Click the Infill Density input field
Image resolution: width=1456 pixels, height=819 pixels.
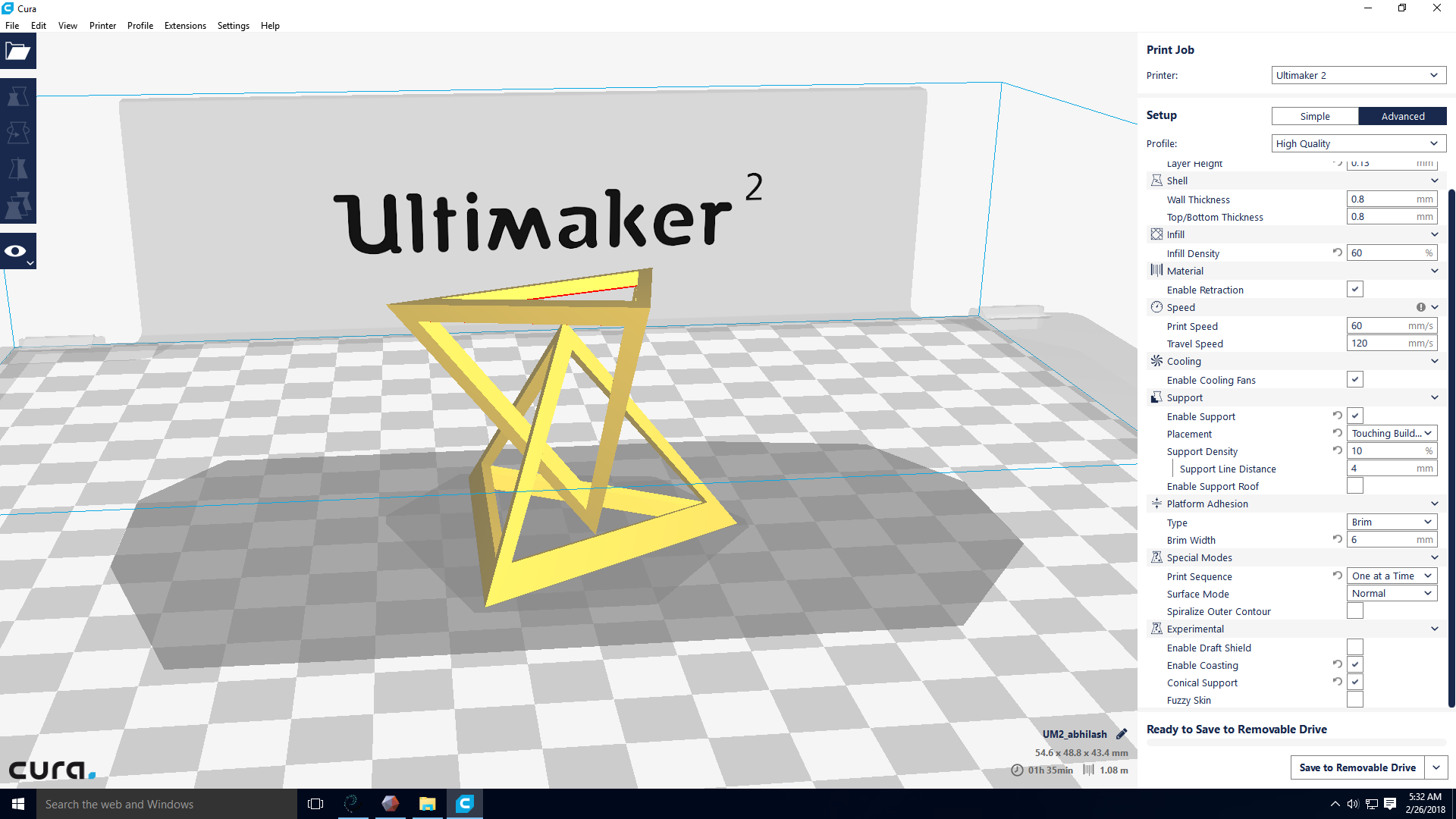click(1392, 253)
